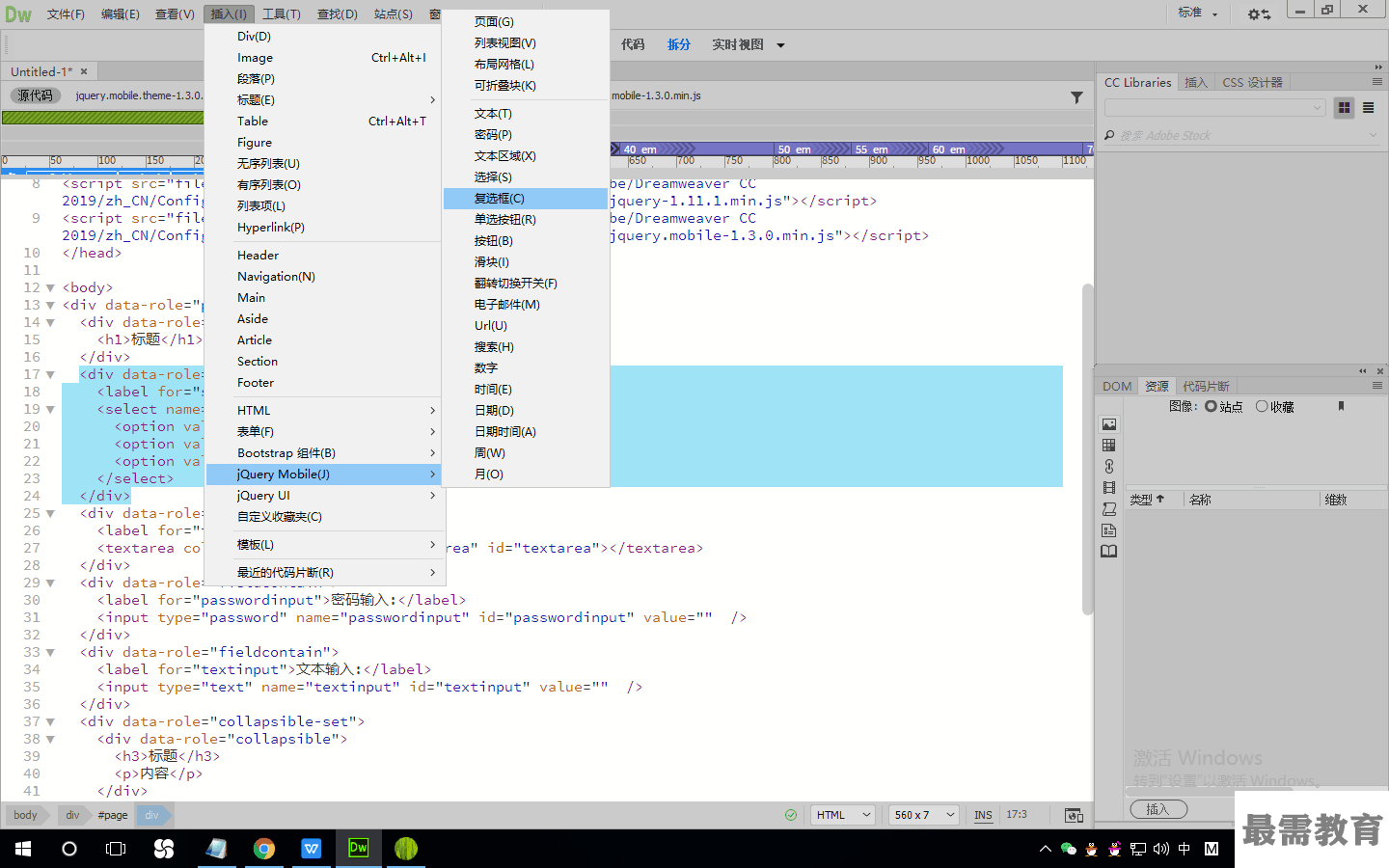Select the Library asset category icon

[1109, 552]
